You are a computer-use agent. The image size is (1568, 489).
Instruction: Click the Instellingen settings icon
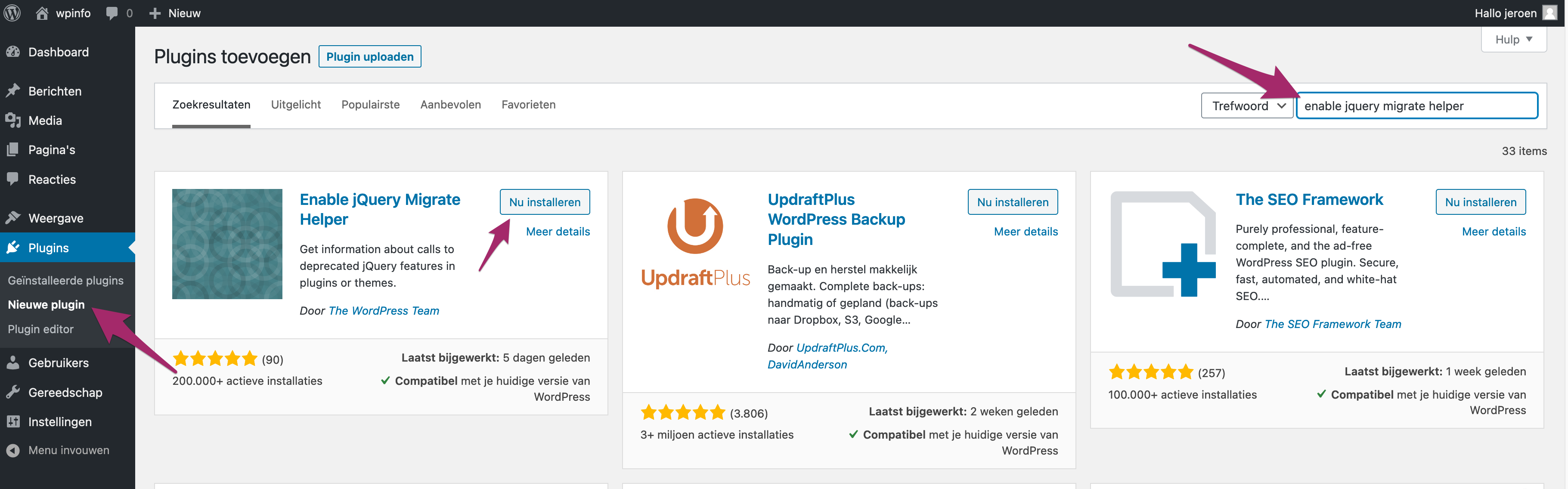[13, 421]
